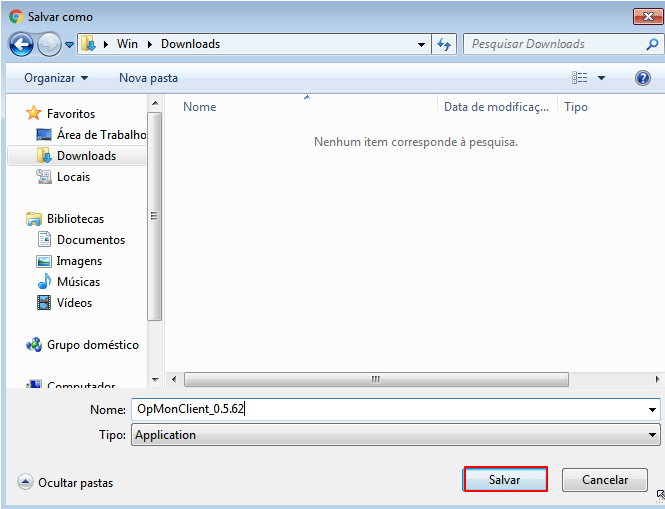Viewport: 665px width, 509px height.
Task: Open the help question mark icon
Action: tap(643, 78)
